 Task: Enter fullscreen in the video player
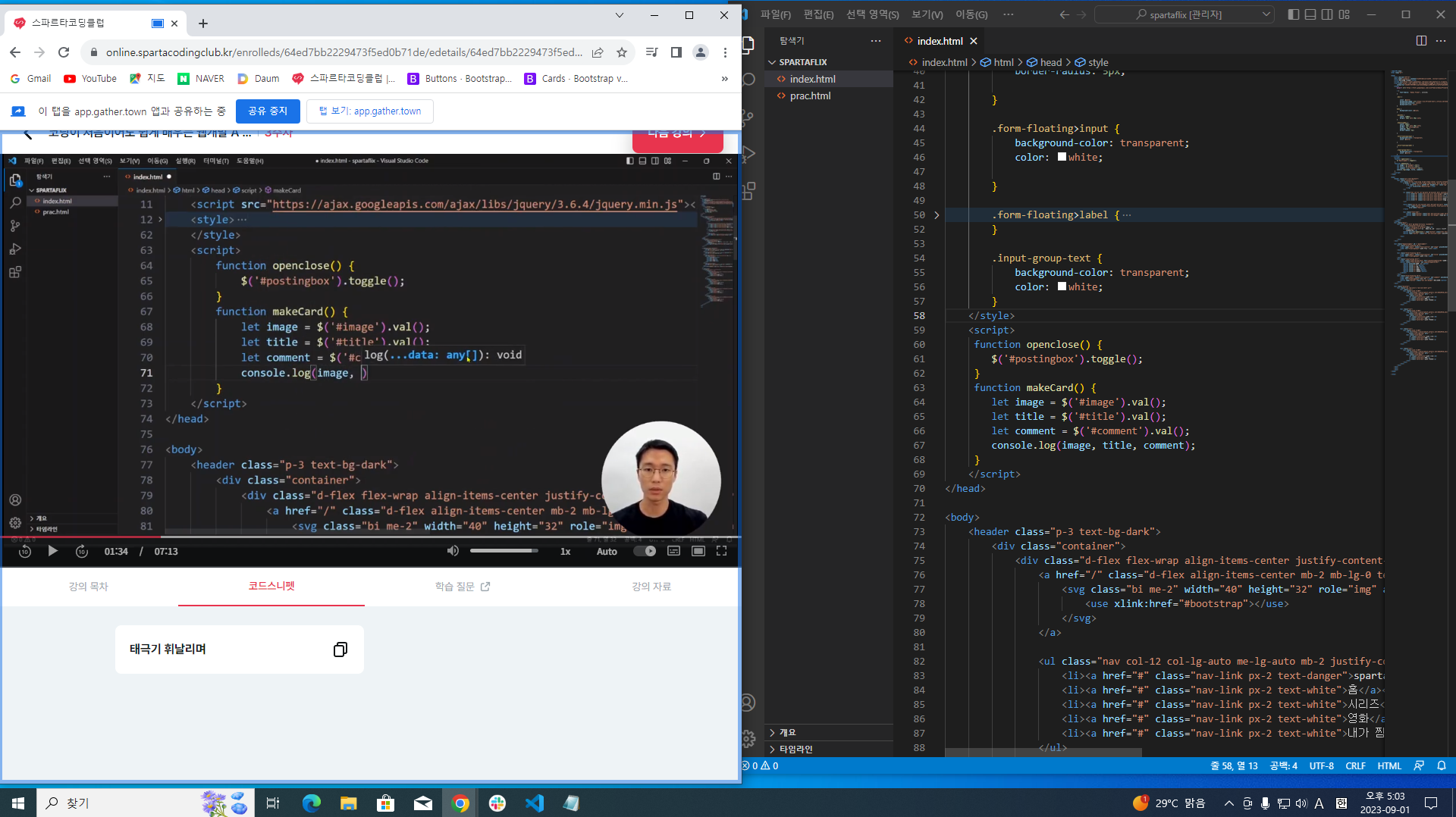point(722,551)
